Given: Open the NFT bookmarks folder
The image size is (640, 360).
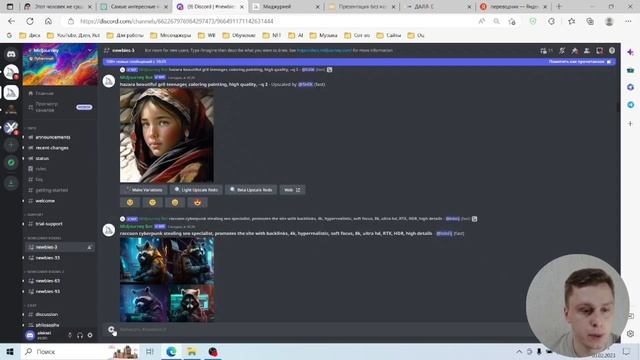Looking at the screenshot, I should (x=272, y=36).
